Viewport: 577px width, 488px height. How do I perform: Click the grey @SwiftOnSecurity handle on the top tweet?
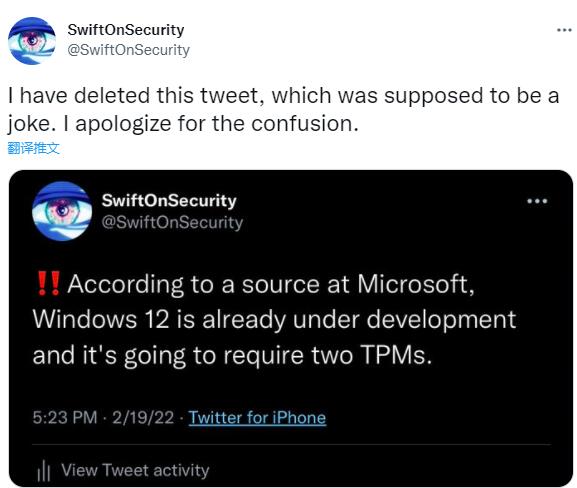[128, 50]
